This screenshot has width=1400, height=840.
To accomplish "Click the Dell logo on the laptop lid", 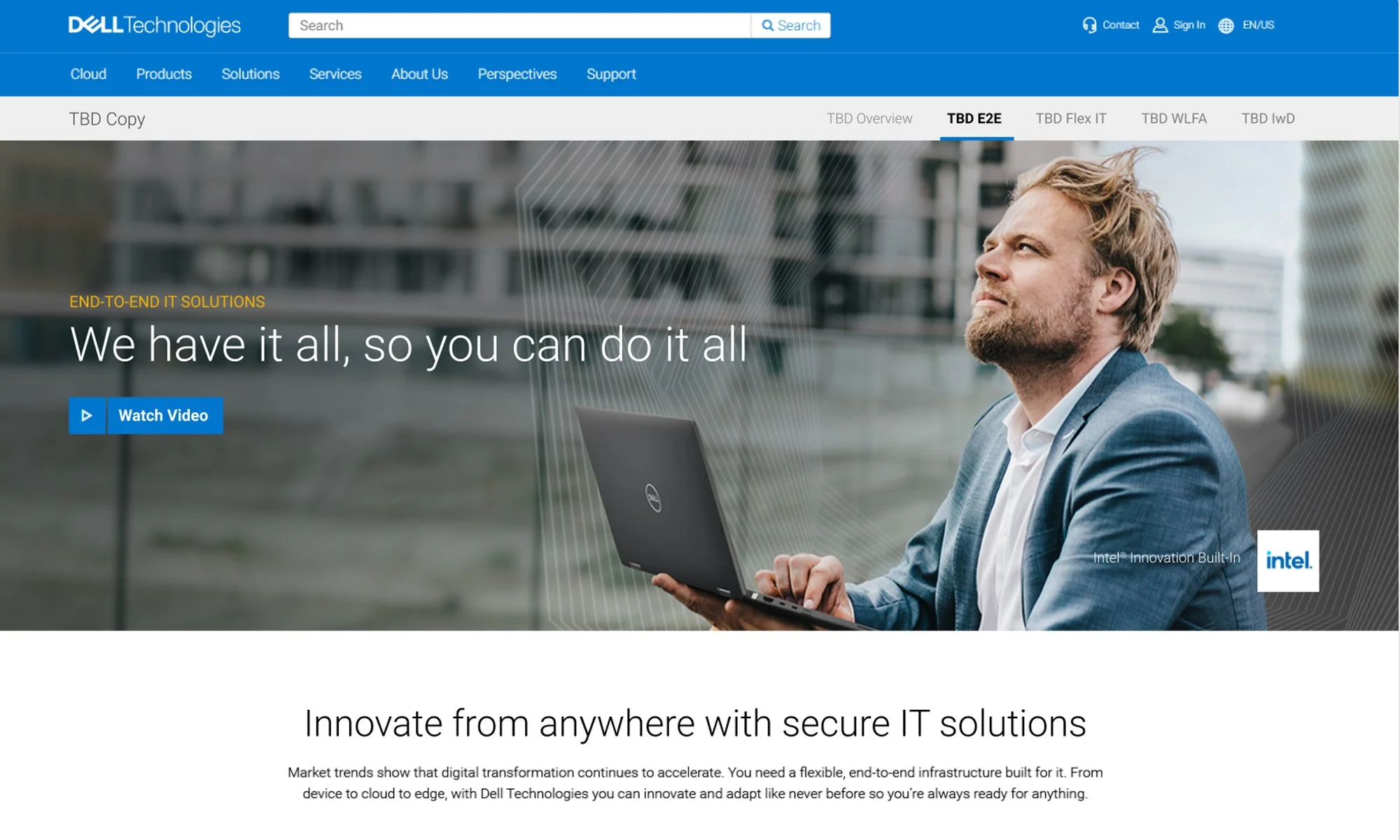I will [652, 498].
